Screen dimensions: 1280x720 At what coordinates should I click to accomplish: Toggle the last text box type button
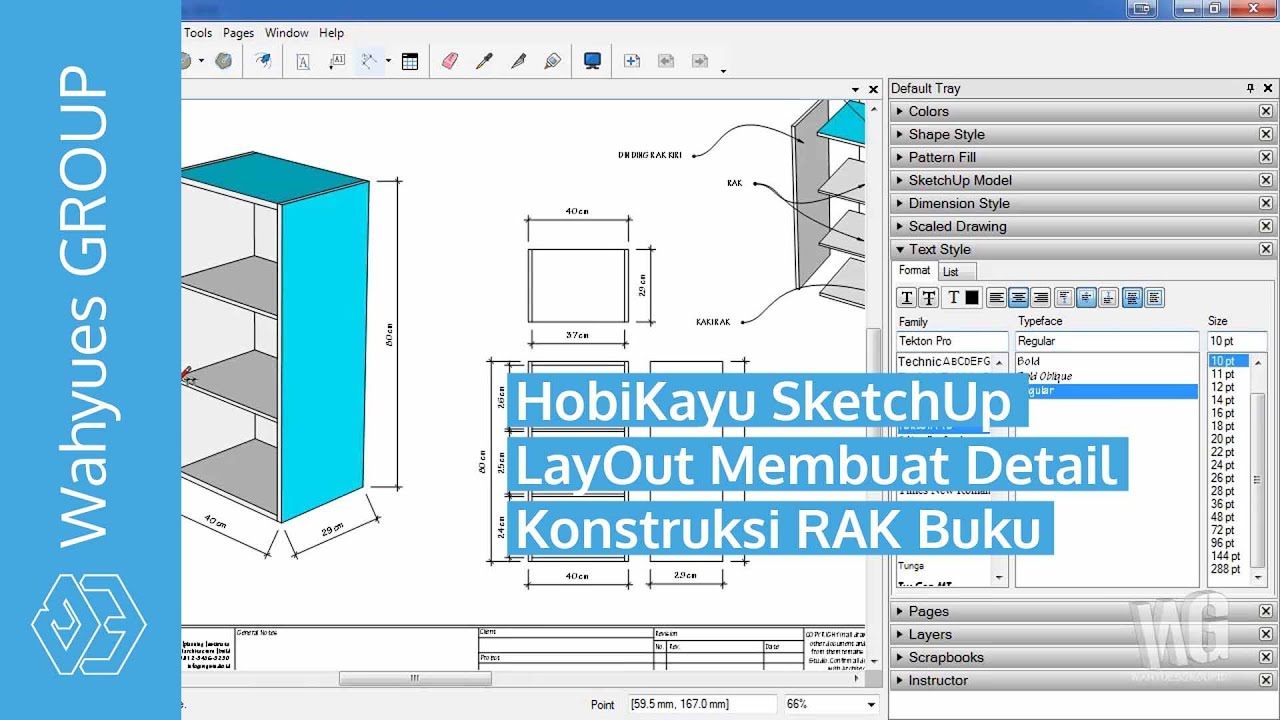click(1154, 297)
